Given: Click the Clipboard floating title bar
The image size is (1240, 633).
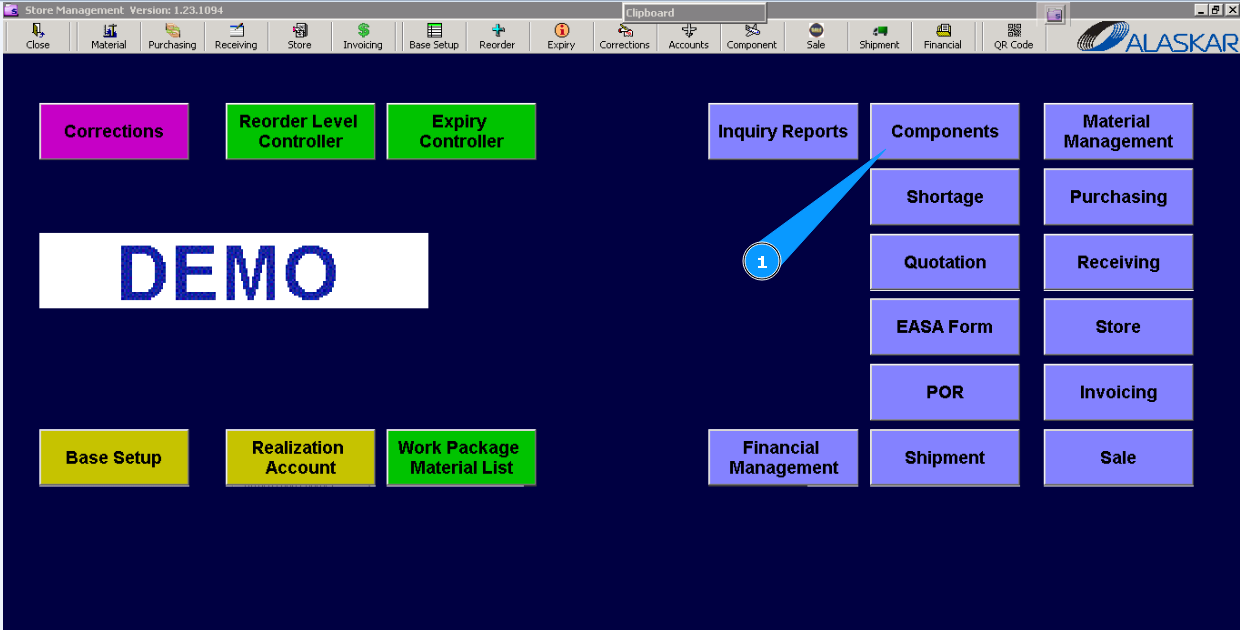Looking at the screenshot, I should pyautogui.click(x=695, y=12).
